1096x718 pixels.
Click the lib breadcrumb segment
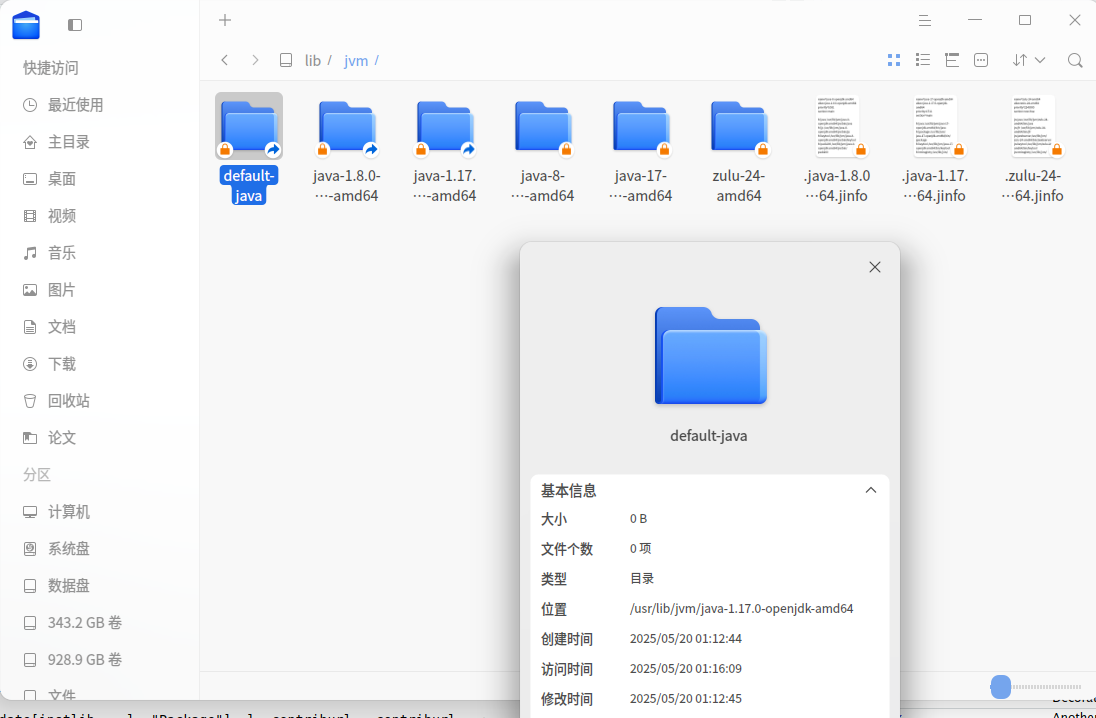(312, 61)
